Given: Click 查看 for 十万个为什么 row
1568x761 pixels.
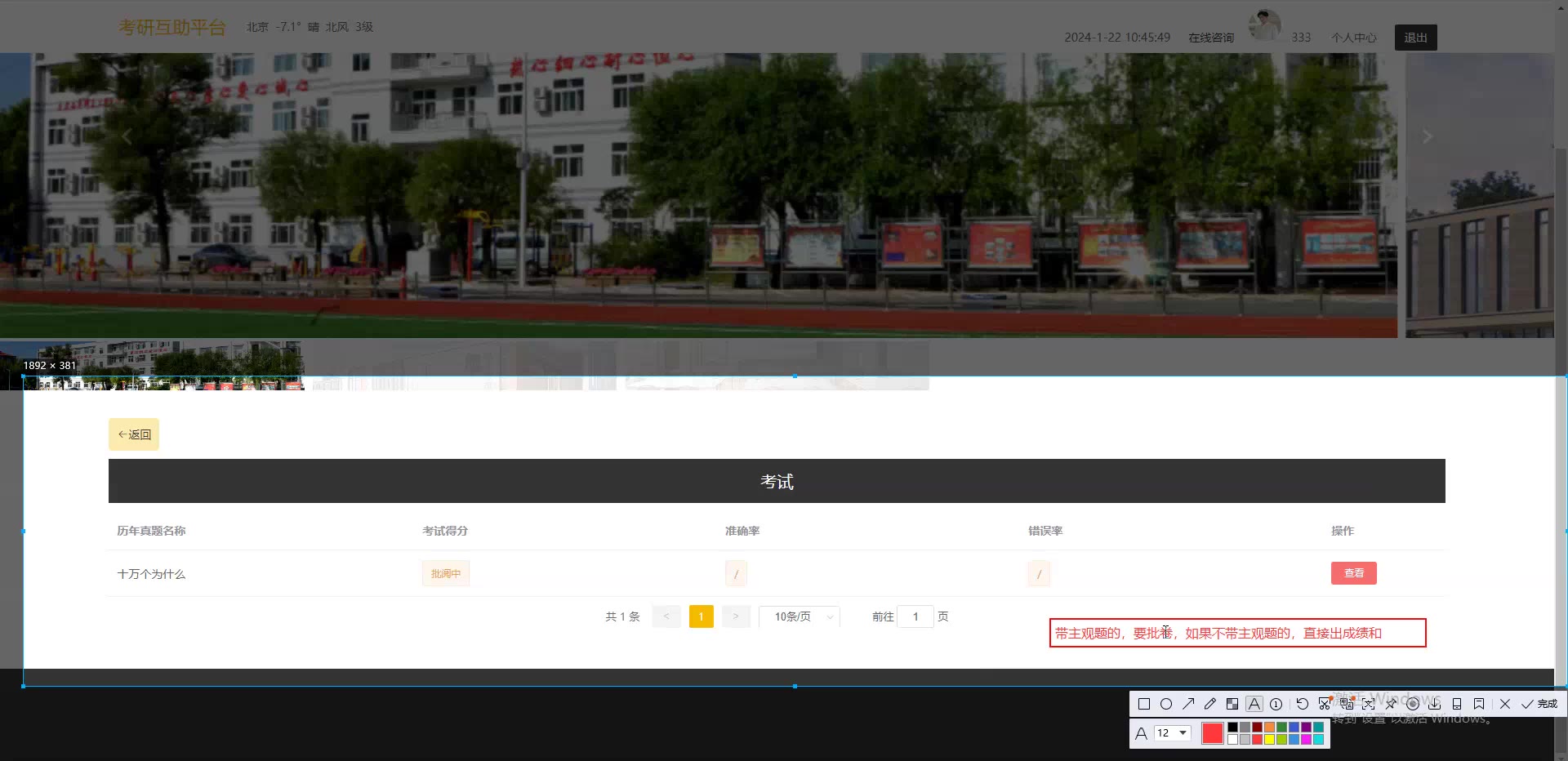Looking at the screenshot, I should coord(1353,573).
